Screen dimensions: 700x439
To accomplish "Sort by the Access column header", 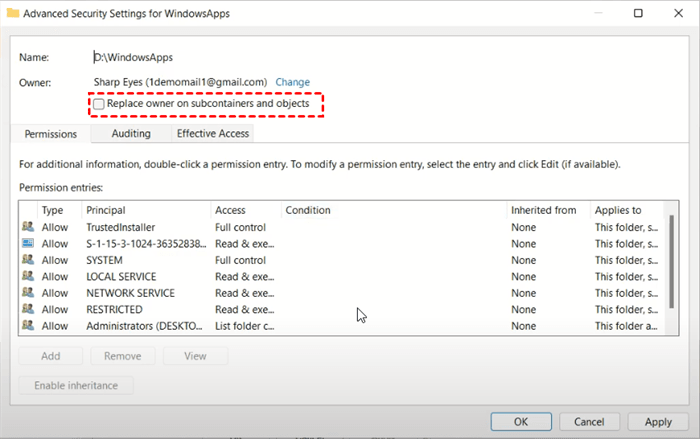I will (x=230, y=210).
